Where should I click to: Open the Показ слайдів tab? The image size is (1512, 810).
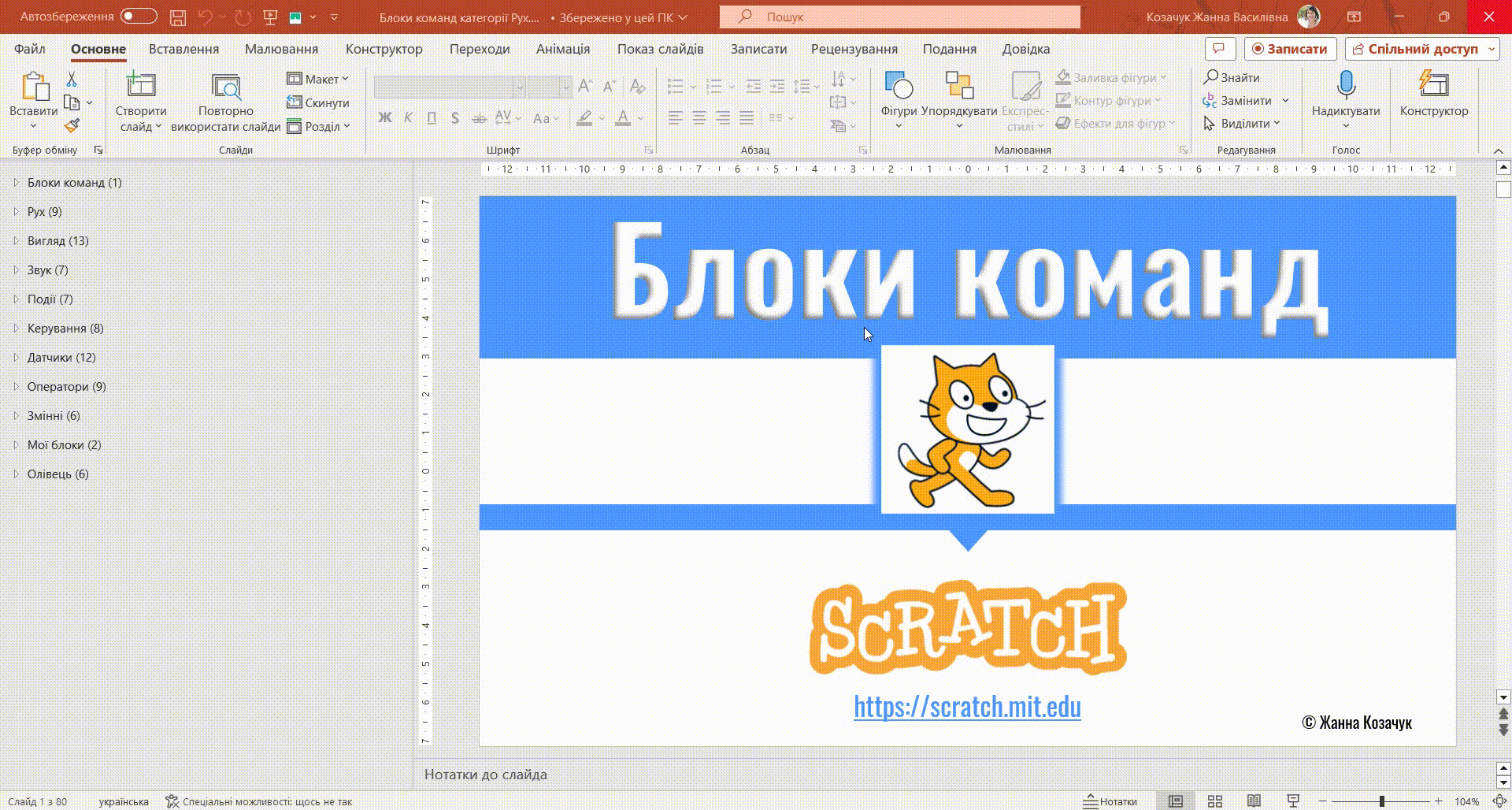tap(660, 49)
